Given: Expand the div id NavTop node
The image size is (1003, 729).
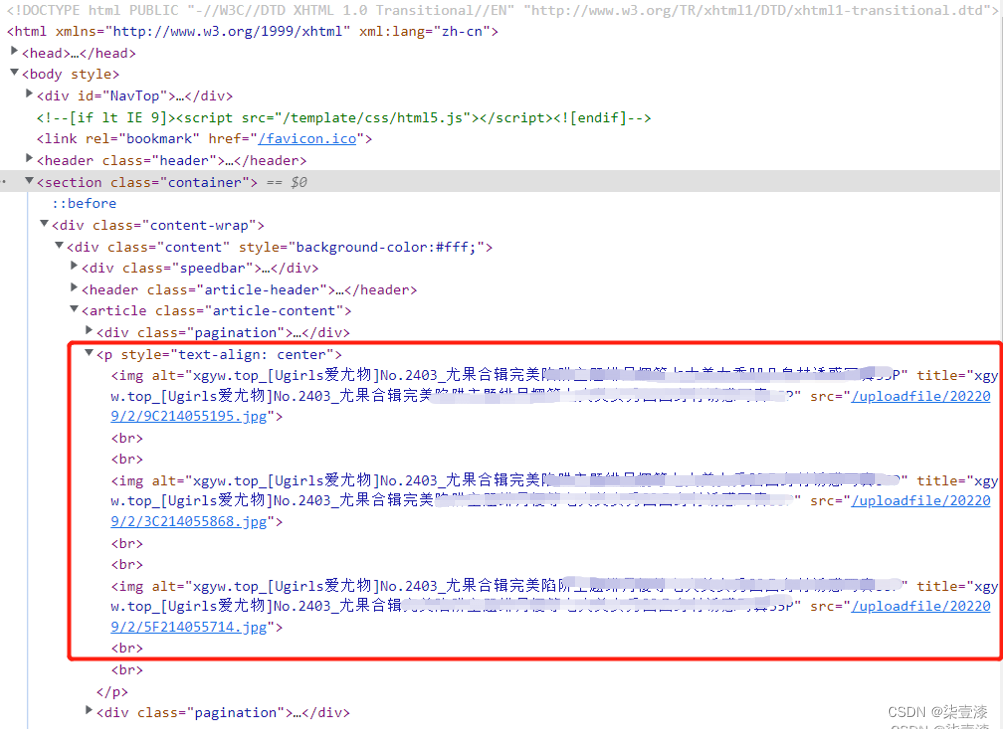Looking at the screenshot, I should point(29,94).
